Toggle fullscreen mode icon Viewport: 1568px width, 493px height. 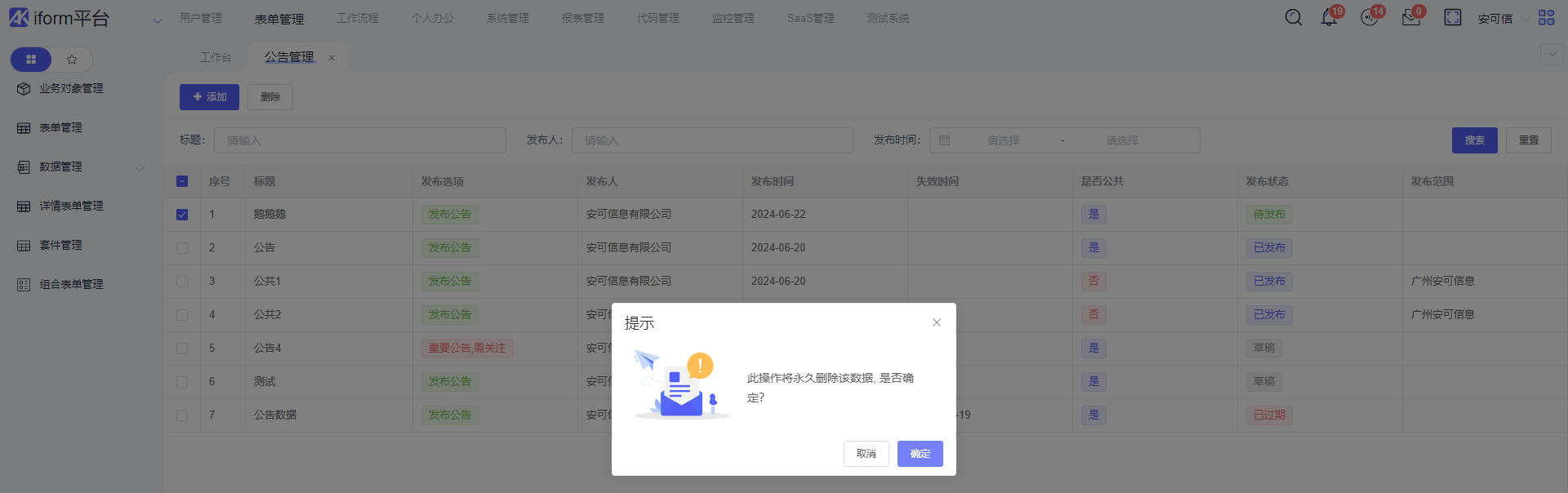1453,17
